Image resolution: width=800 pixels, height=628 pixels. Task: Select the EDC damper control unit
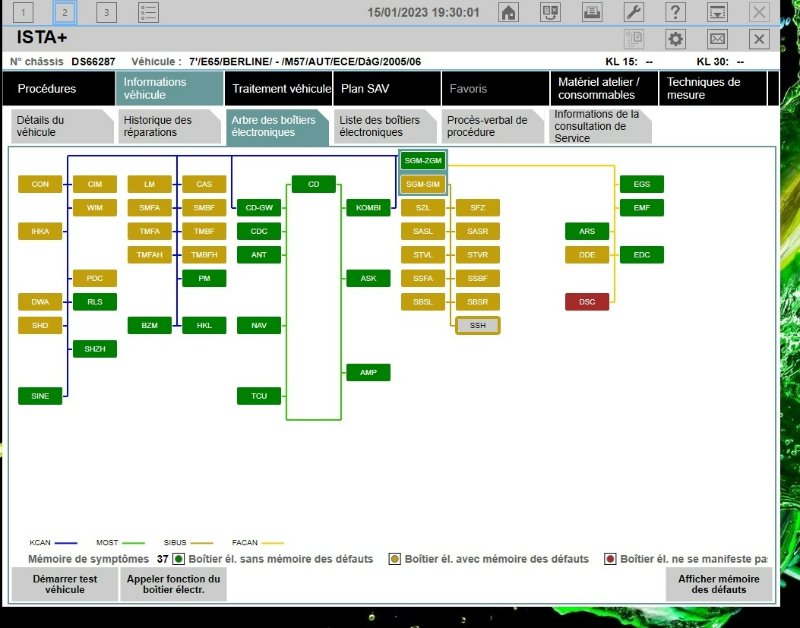click(642, 255)
